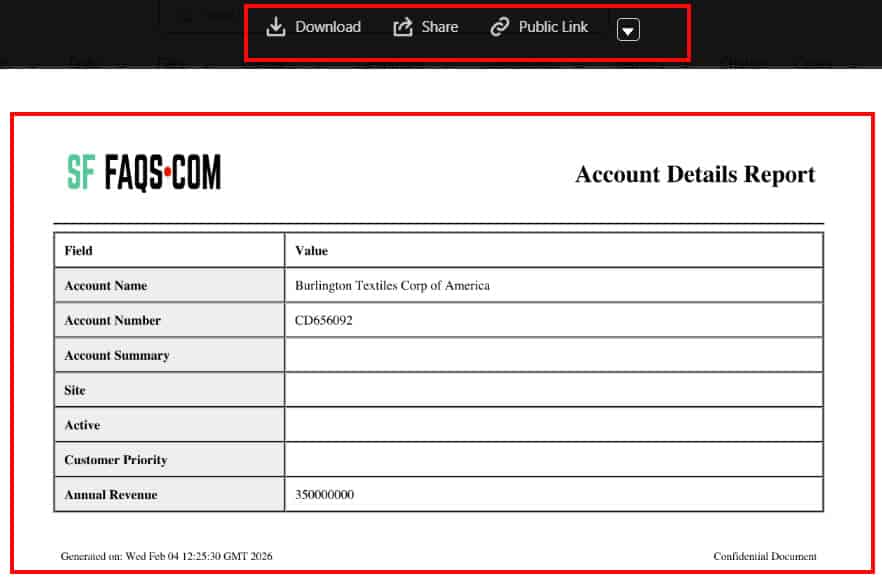Viewport: 882px width, 582px height.
Task: Select the Share toolbar item
Action: [x=425, y=27]
